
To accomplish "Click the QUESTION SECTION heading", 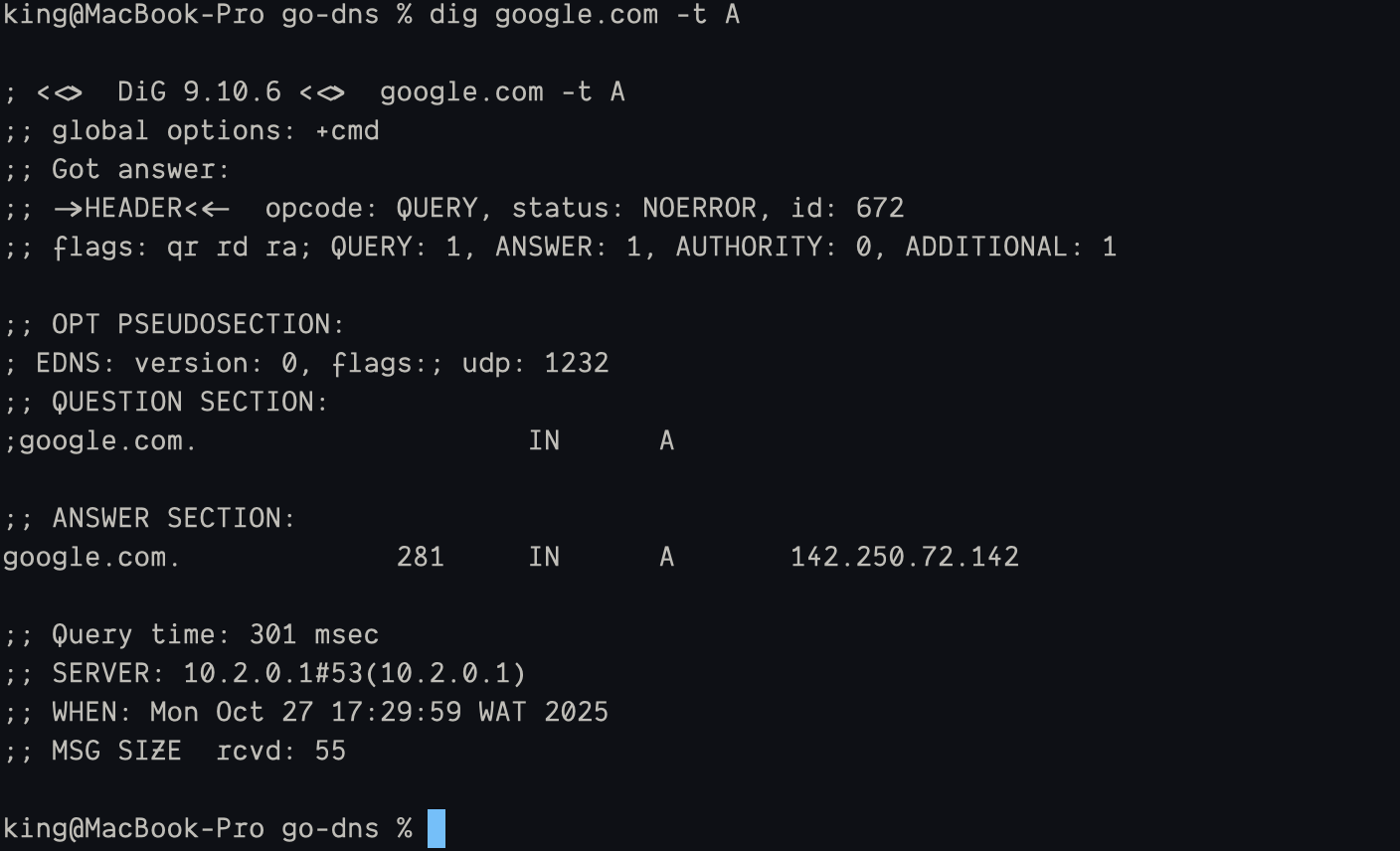I will 189,402.
